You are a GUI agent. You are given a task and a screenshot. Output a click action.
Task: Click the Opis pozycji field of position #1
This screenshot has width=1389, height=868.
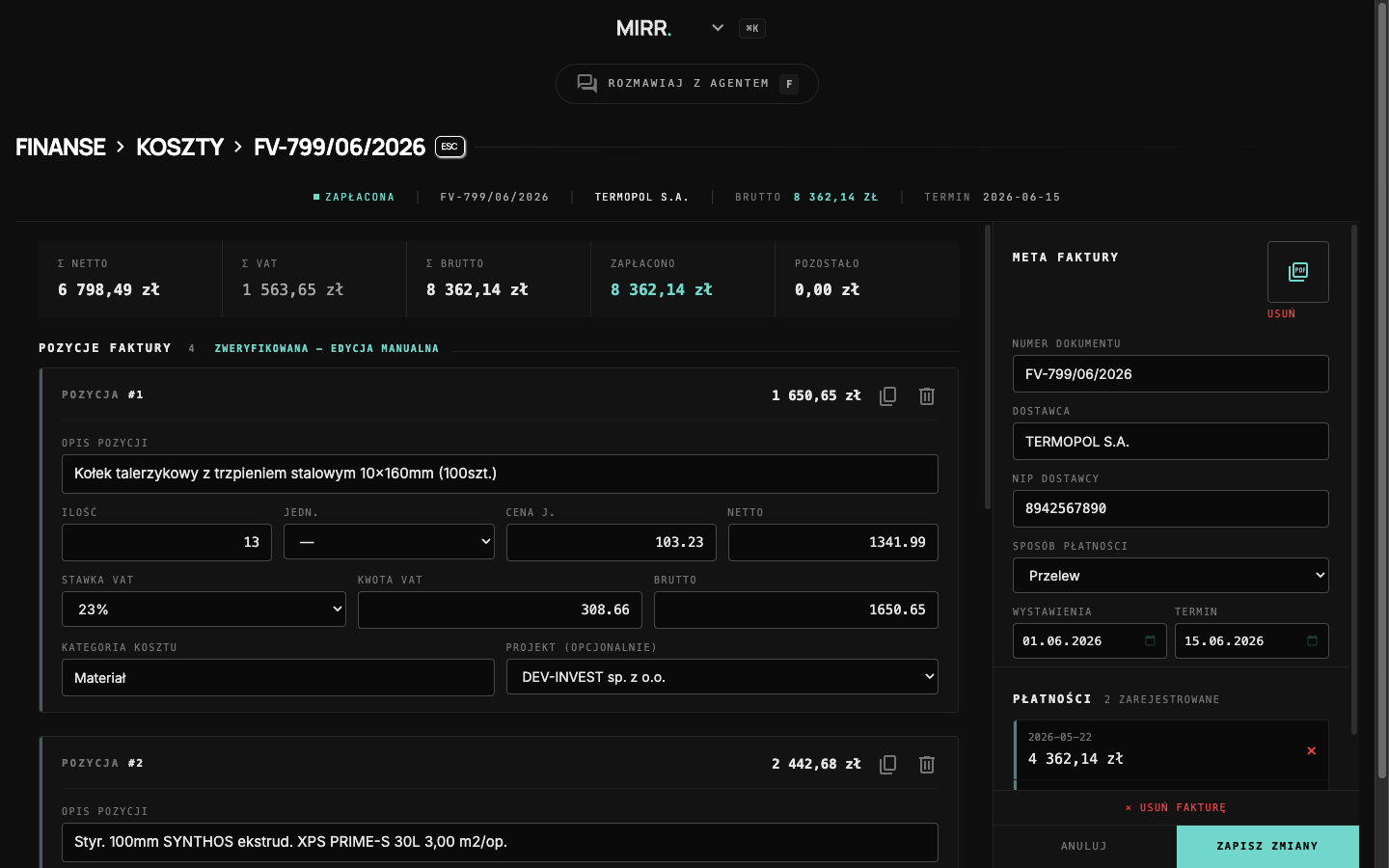click(500, 474)
